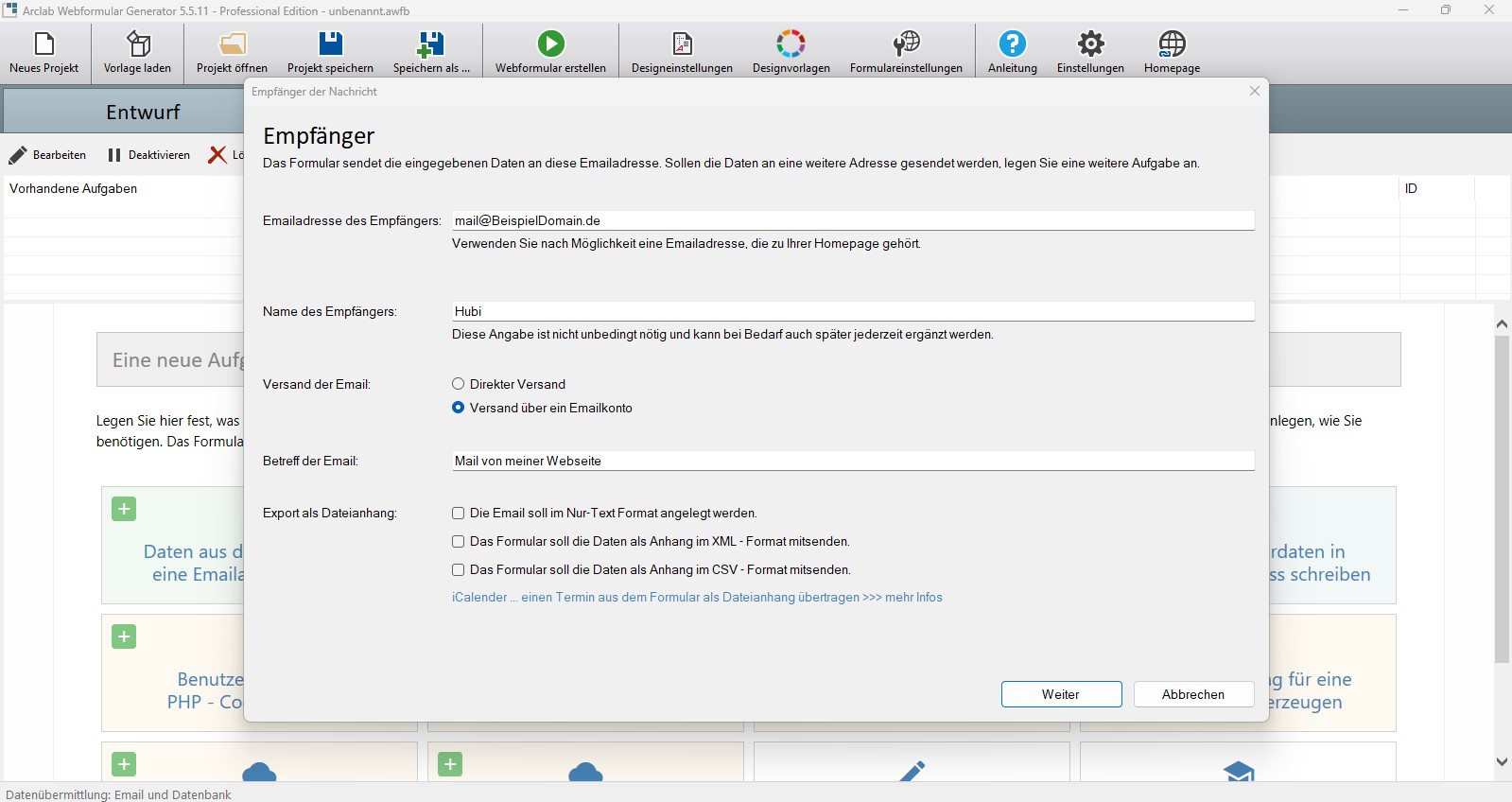Viewport: 1512px width, 802px height.
Task: Click the Neues Projekt toolbar icon
Action: click(x=44, y=44)
